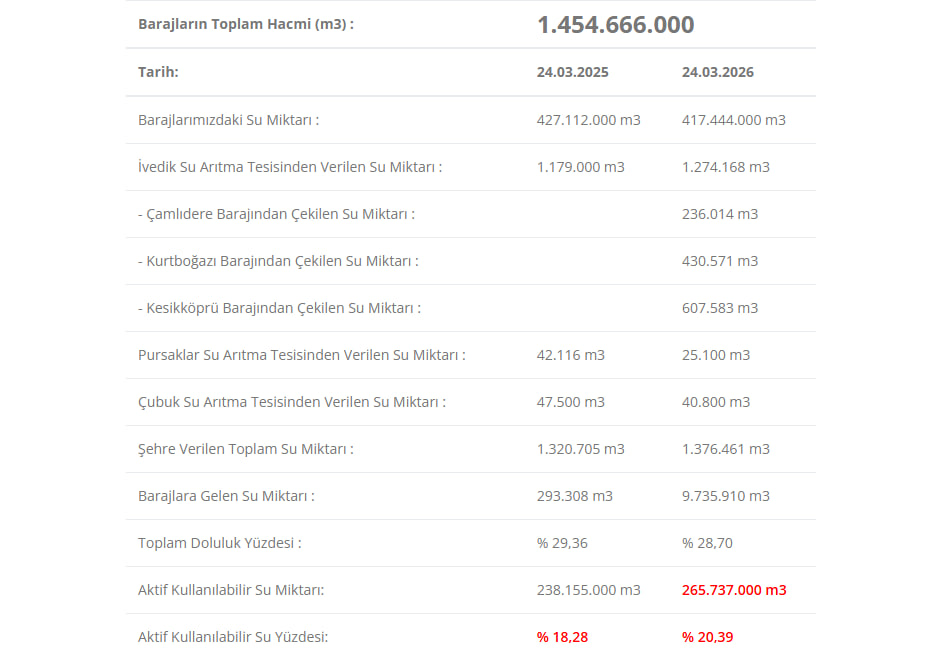Click the red % 20,39 percentage
The image size is (950, 654).
707,637
